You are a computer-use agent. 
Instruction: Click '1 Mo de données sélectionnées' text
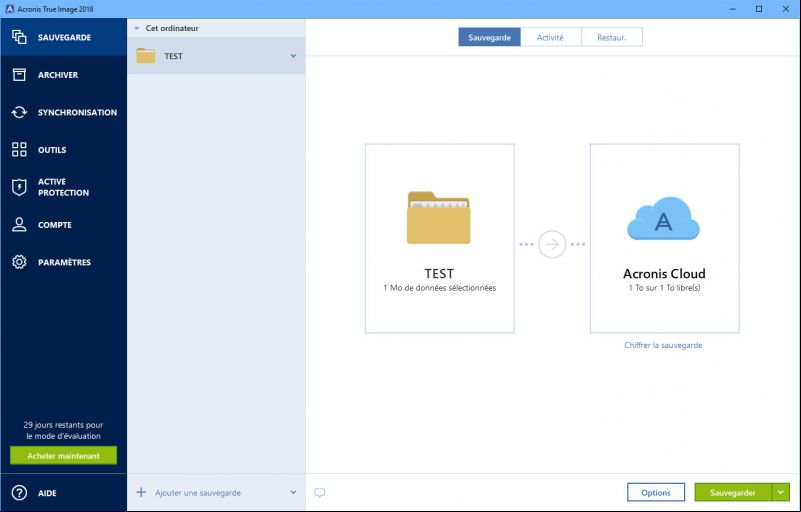(439, 288)
